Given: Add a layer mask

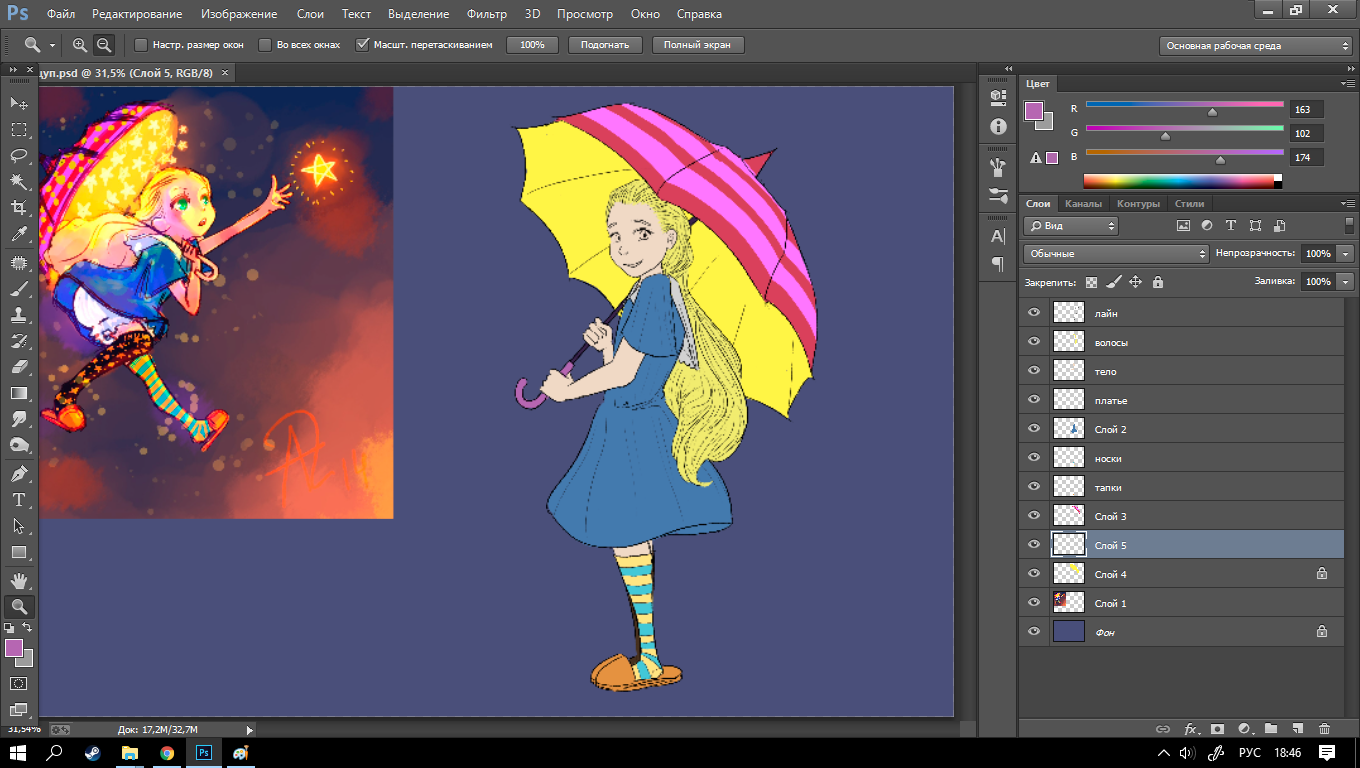Looking at the screenshot, I should (x=1217, y=730).
